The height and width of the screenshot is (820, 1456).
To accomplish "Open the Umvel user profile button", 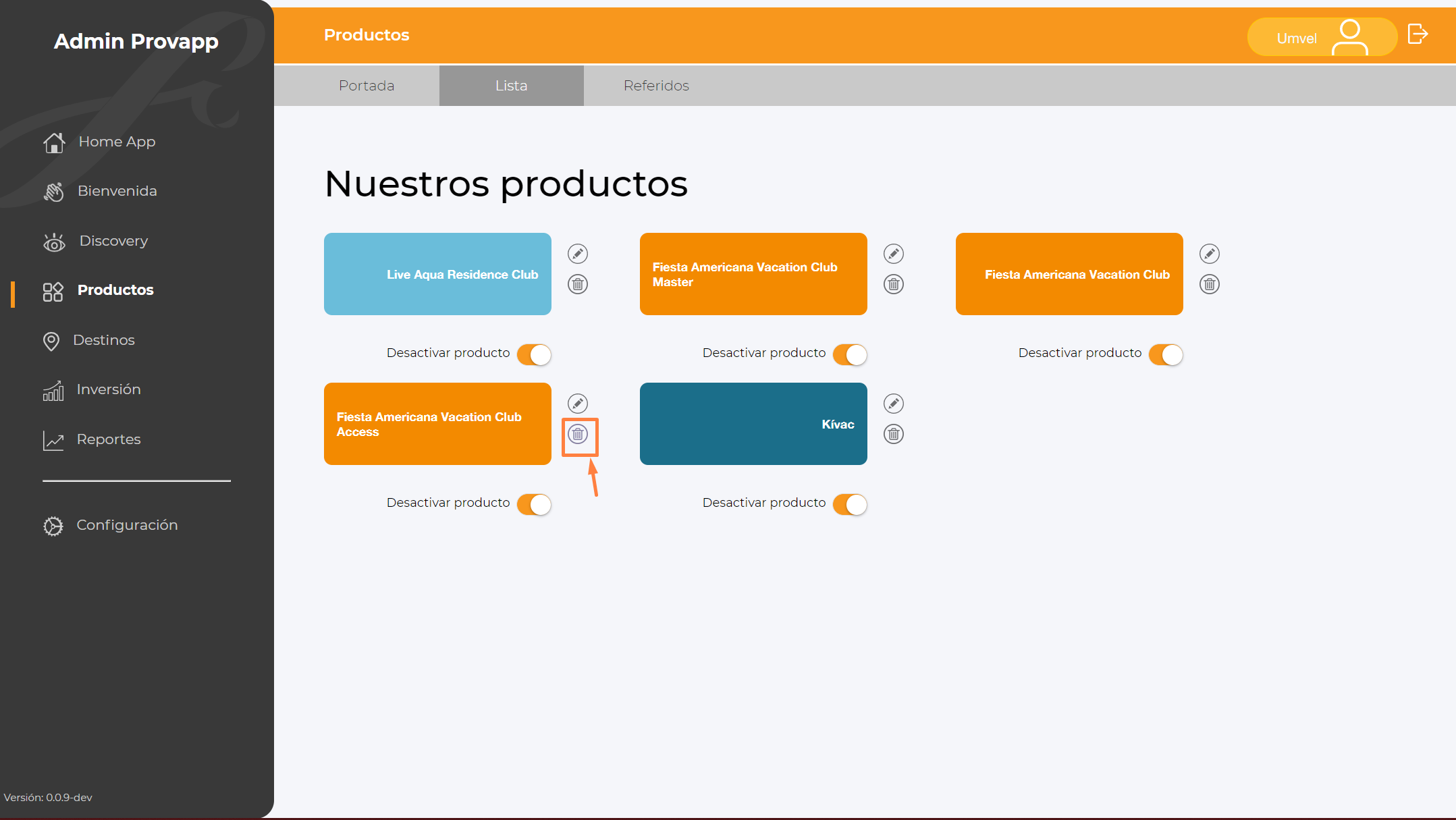I will [1321, 37].
